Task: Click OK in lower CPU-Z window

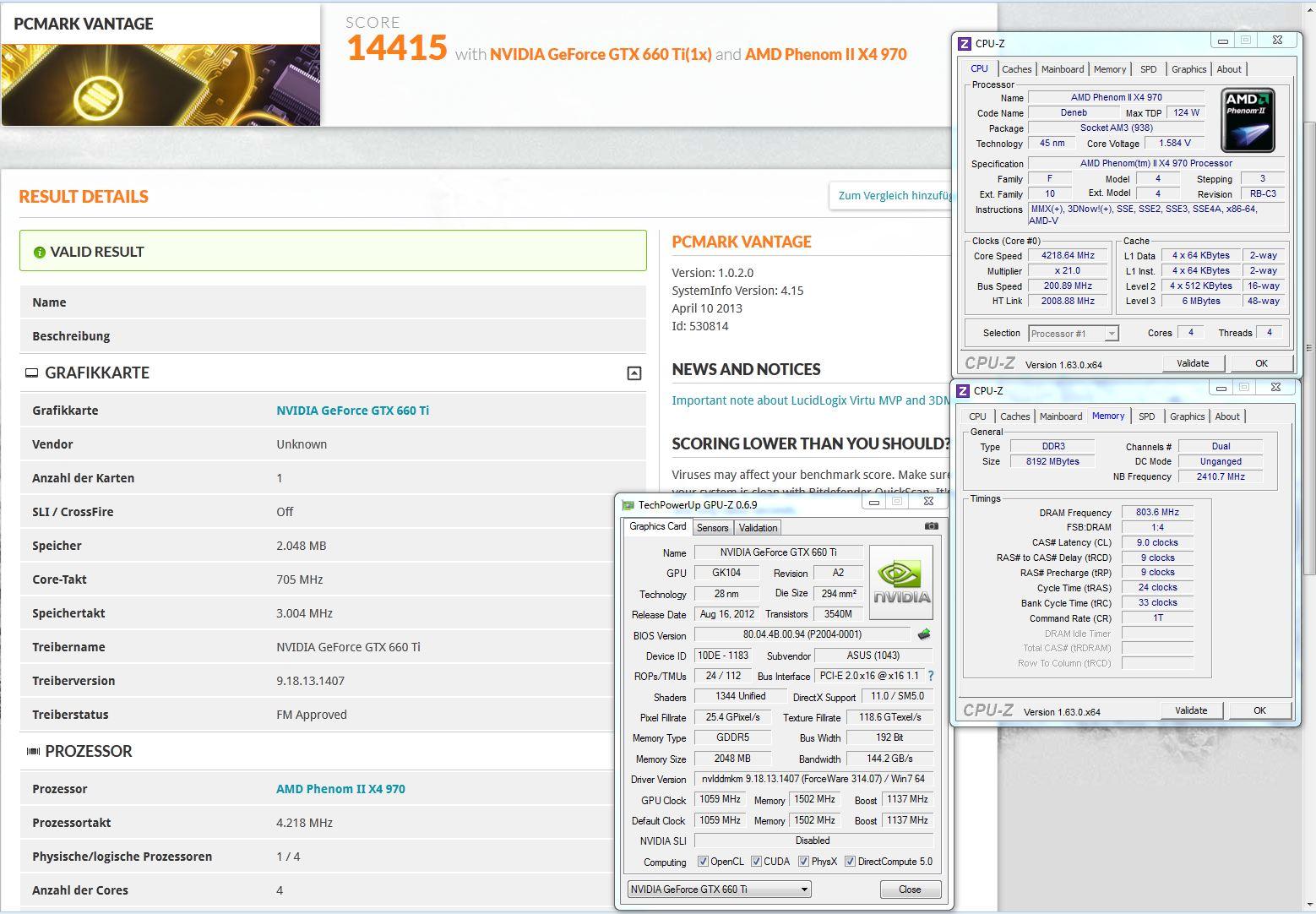Action: [x=1259, y=710]
